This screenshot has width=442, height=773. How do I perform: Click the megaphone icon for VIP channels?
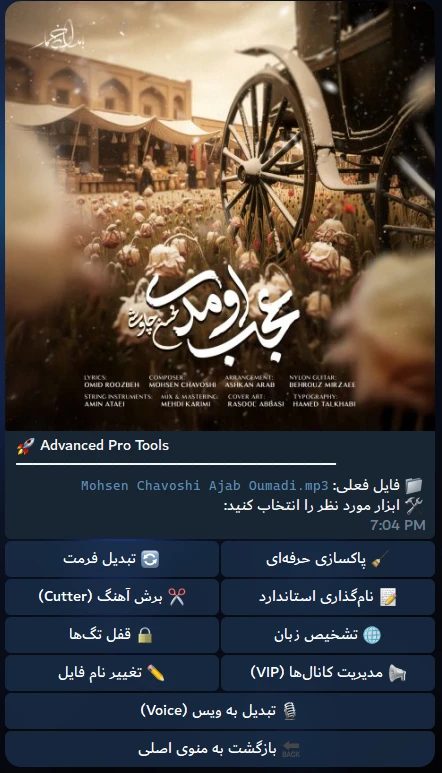coord(397,673)
